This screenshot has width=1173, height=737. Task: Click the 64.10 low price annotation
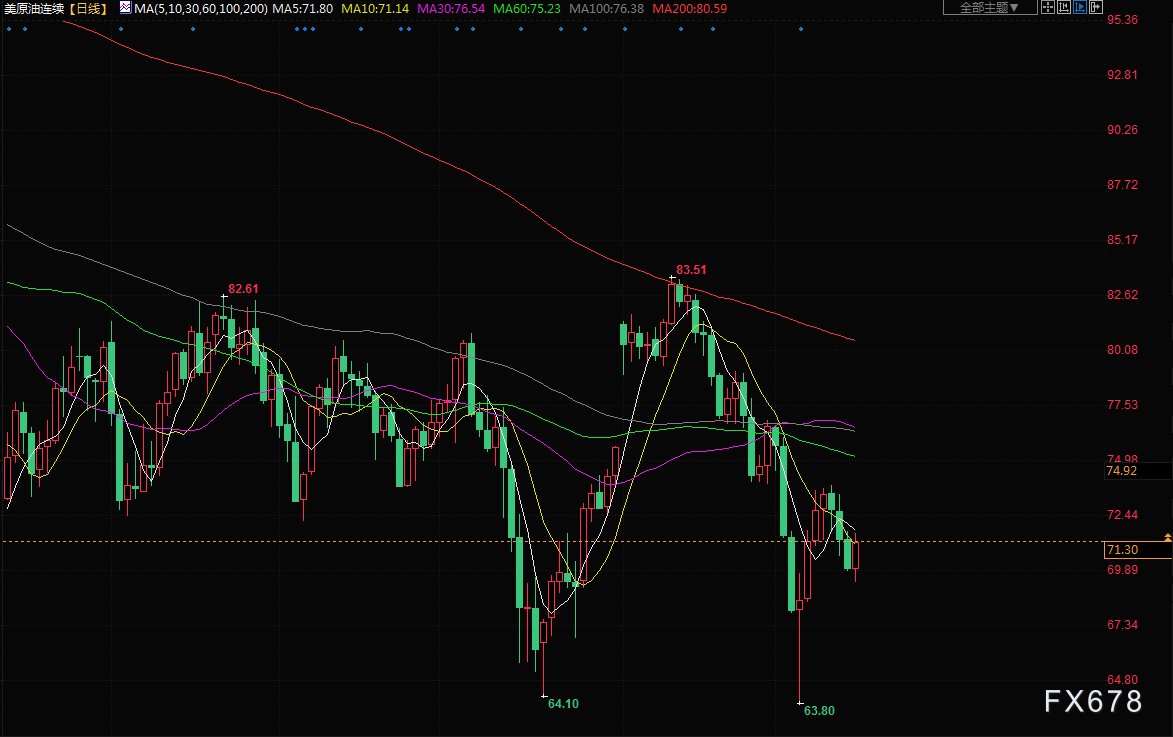tap(563, 703)
